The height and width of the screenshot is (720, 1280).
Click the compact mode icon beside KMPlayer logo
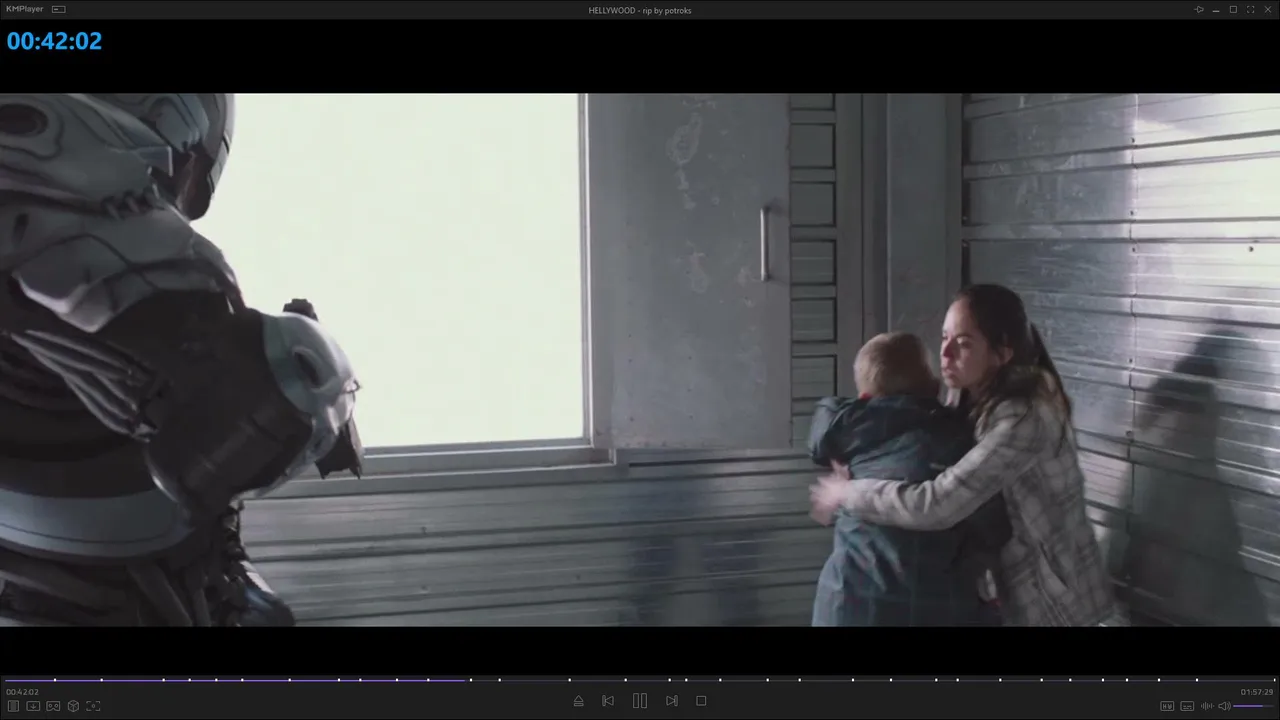pos(59,9)
